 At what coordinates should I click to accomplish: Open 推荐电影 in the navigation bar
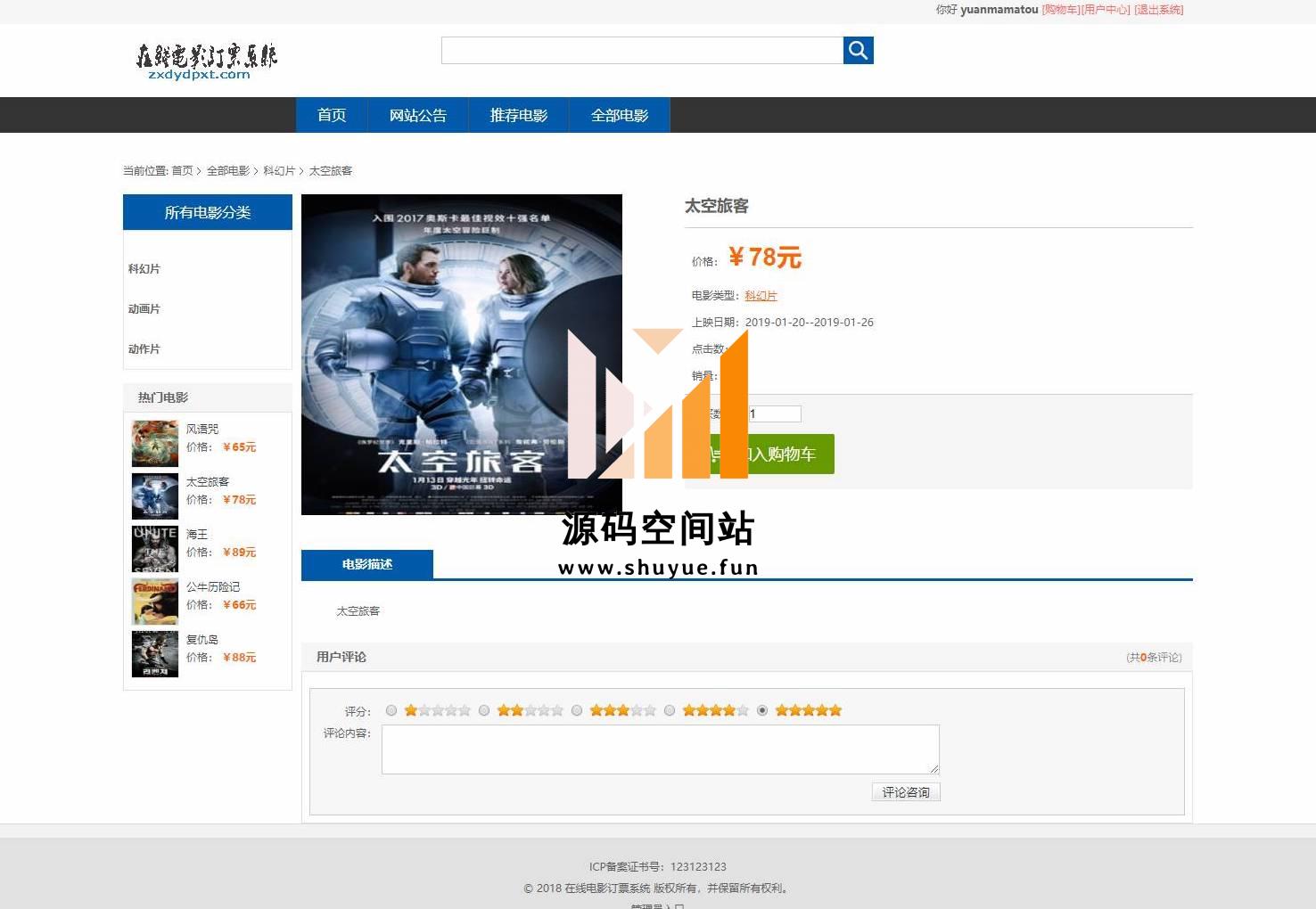pos(519,115)
